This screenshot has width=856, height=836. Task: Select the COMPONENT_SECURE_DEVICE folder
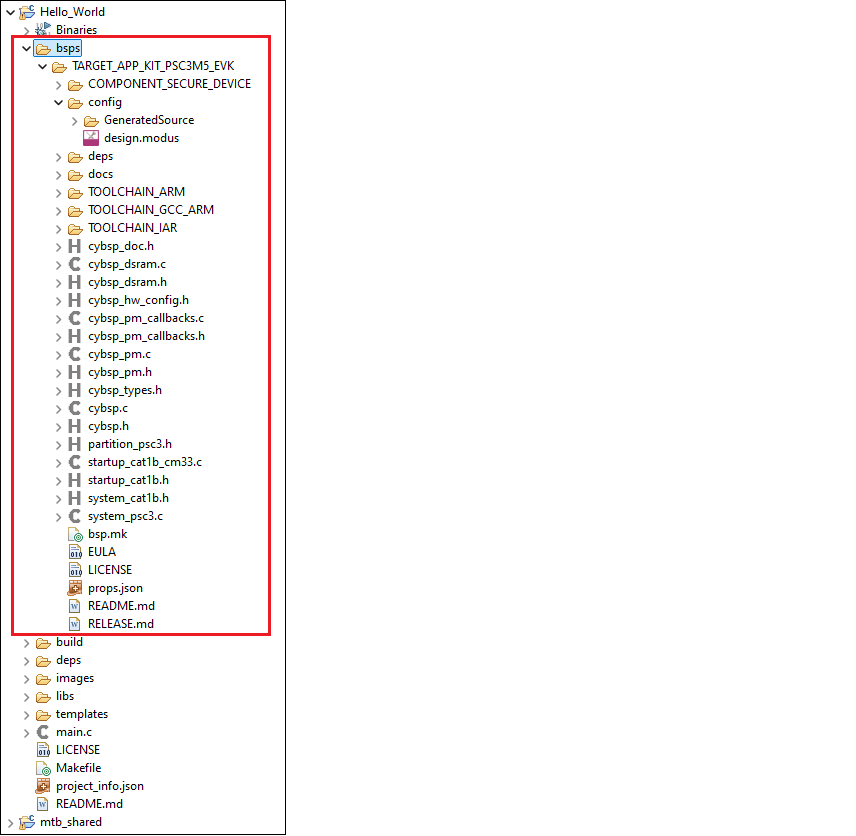point(169,84)
